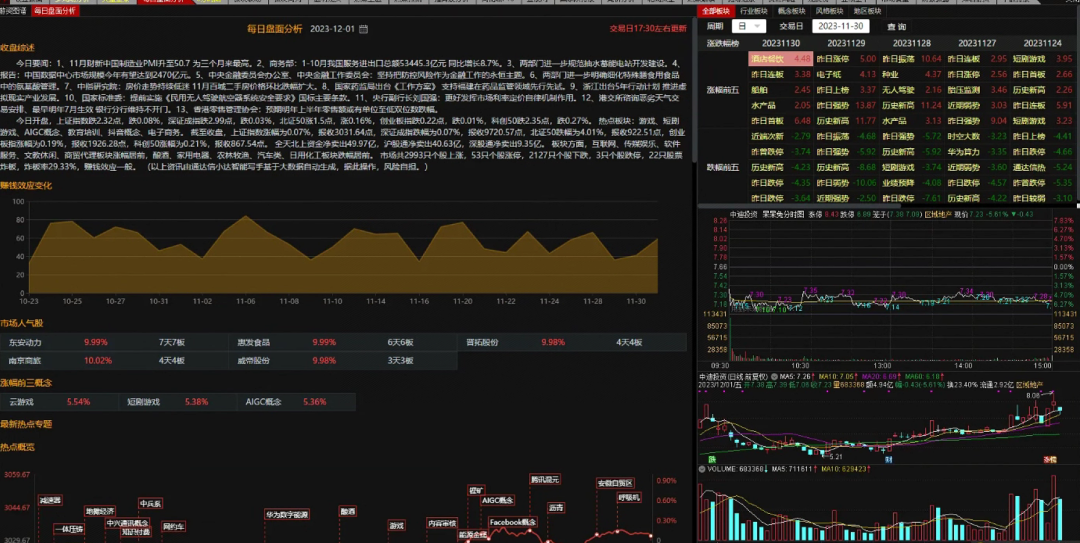Click the round icon before VOLUME label
1080x543 pixels.
click(702, 469)
